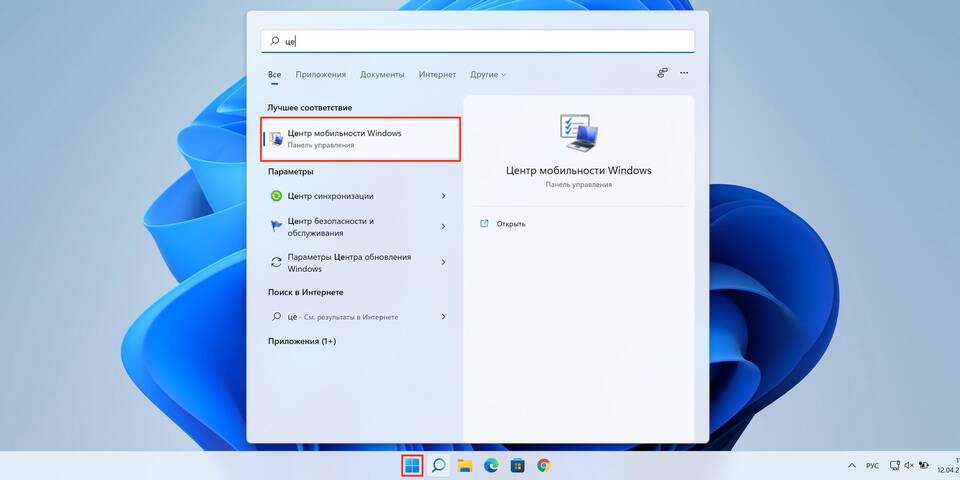Expand the web search result chevron
Screen dimensions: 960x480
[x=443, y=317]
